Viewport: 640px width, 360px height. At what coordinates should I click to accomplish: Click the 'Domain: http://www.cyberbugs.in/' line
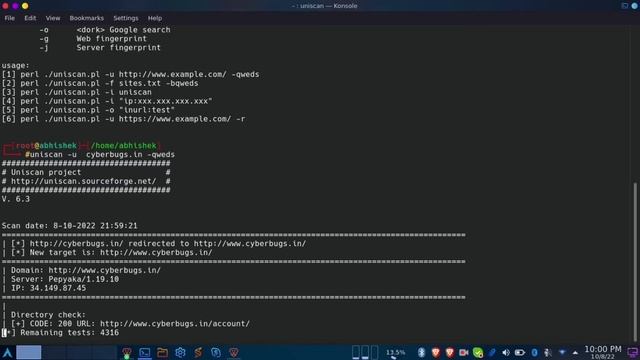pos(86,270)
